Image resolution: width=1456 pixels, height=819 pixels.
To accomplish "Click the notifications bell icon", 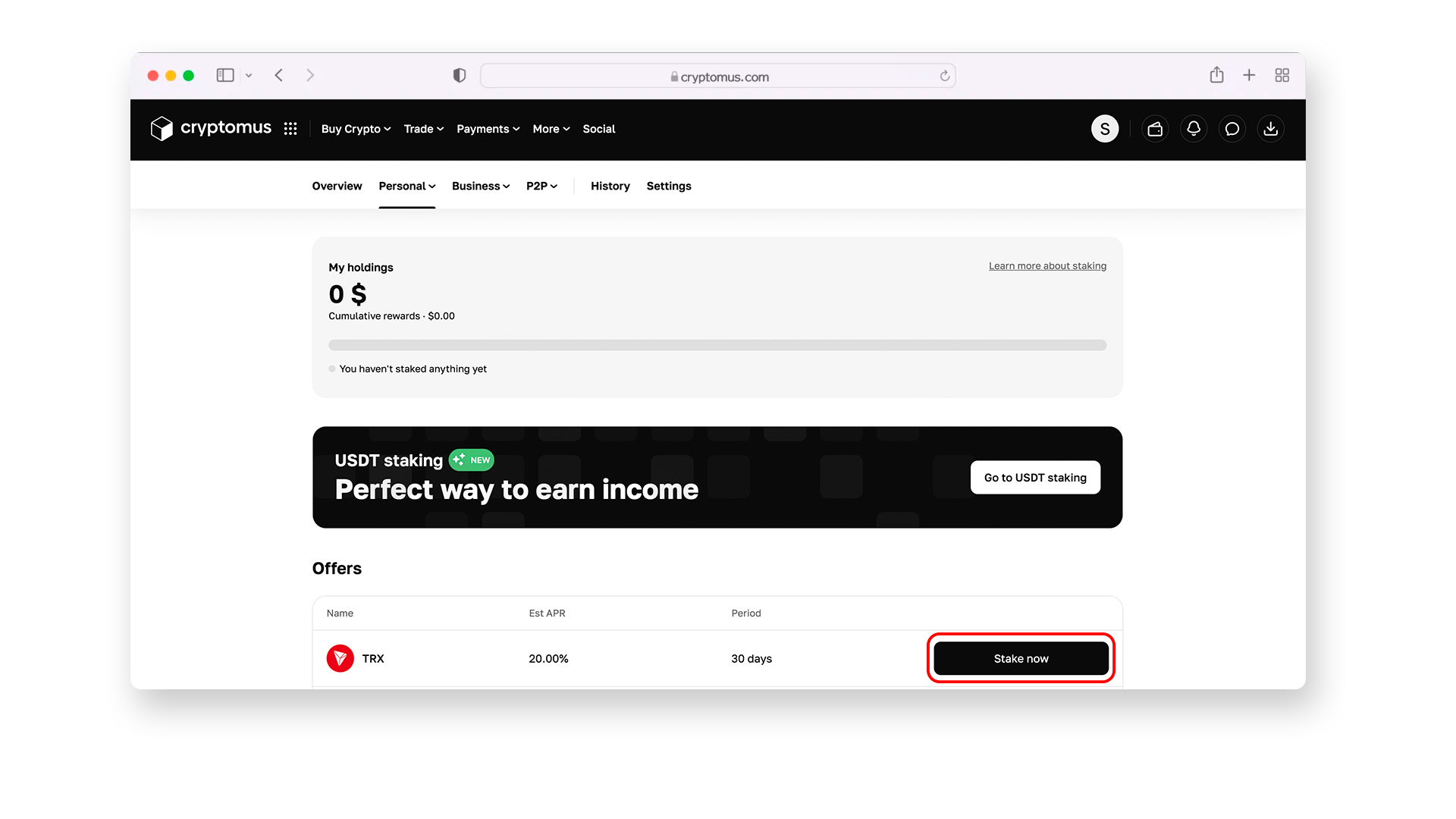I will click(x=1193, y=128).
